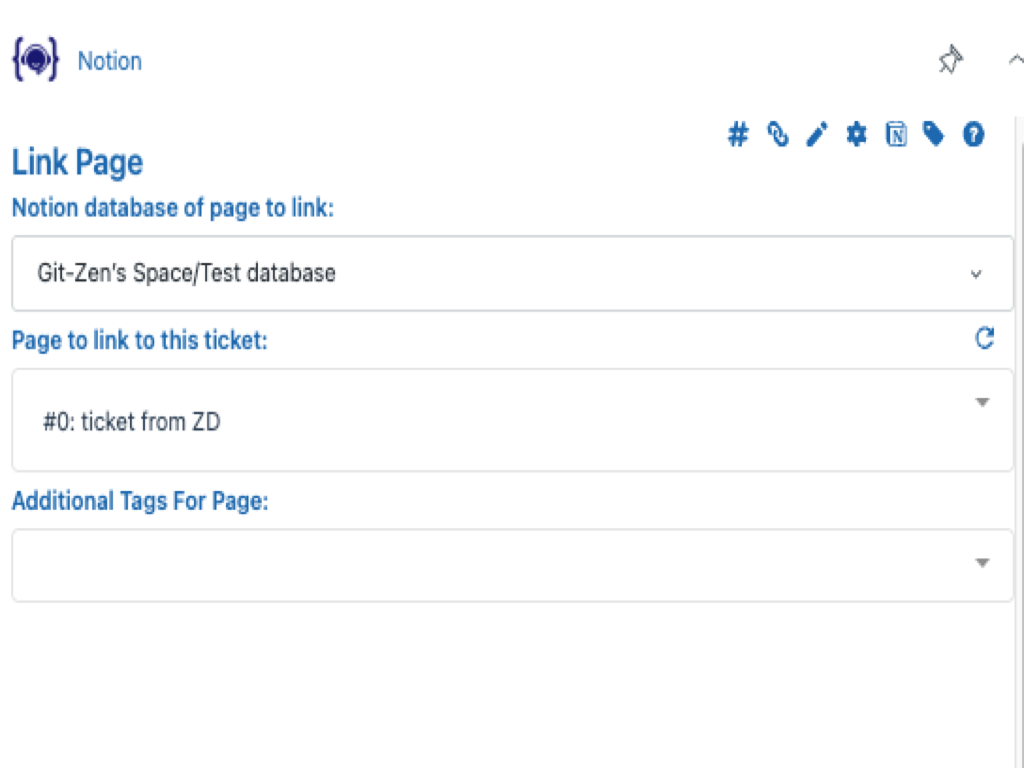This screenshot has height=768, width=1024.
Task: Click 'Page to link to this ticket:' label
Action: [140, 340]
